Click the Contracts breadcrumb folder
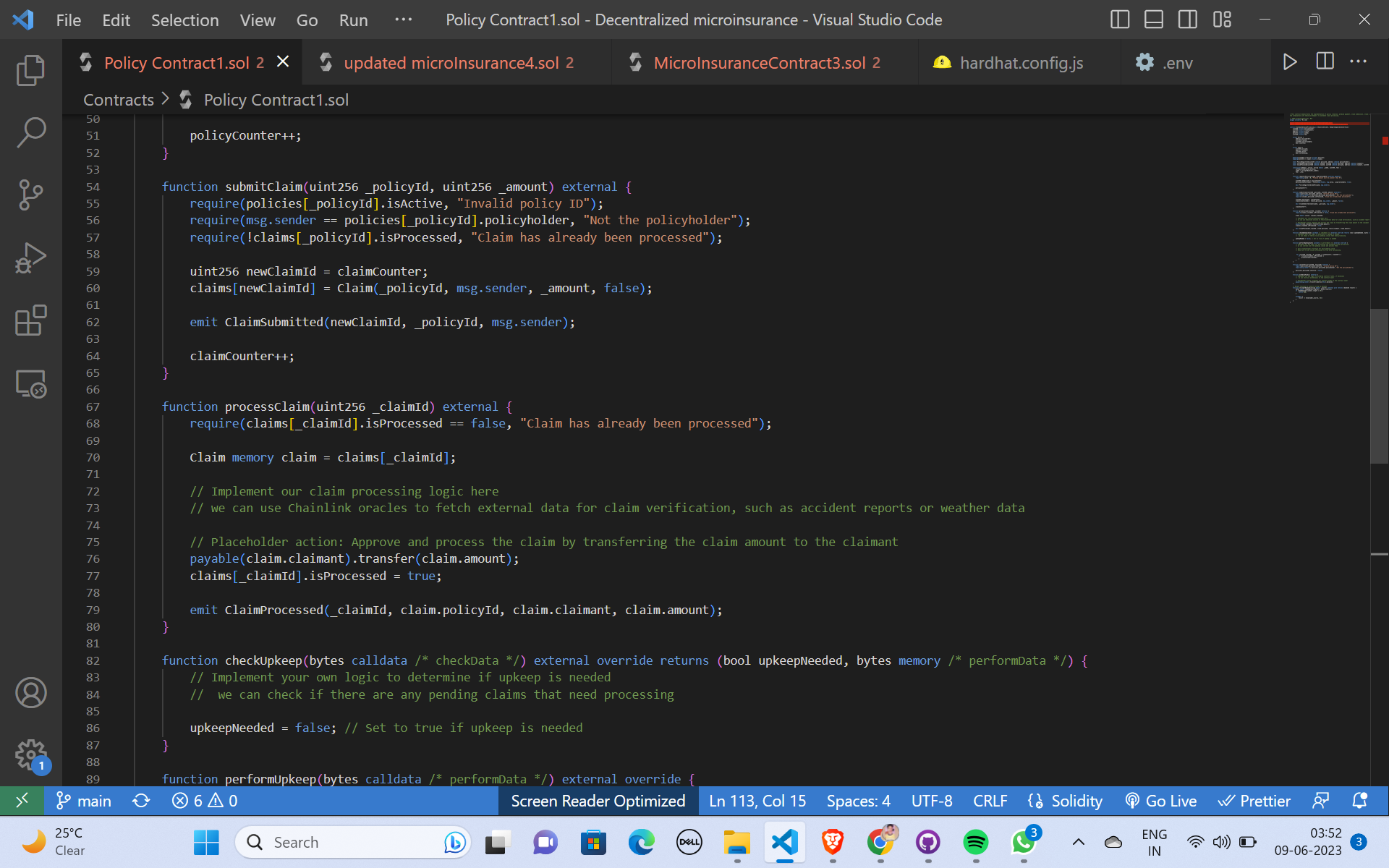1389x868 pixels. [x=119, y=100]
